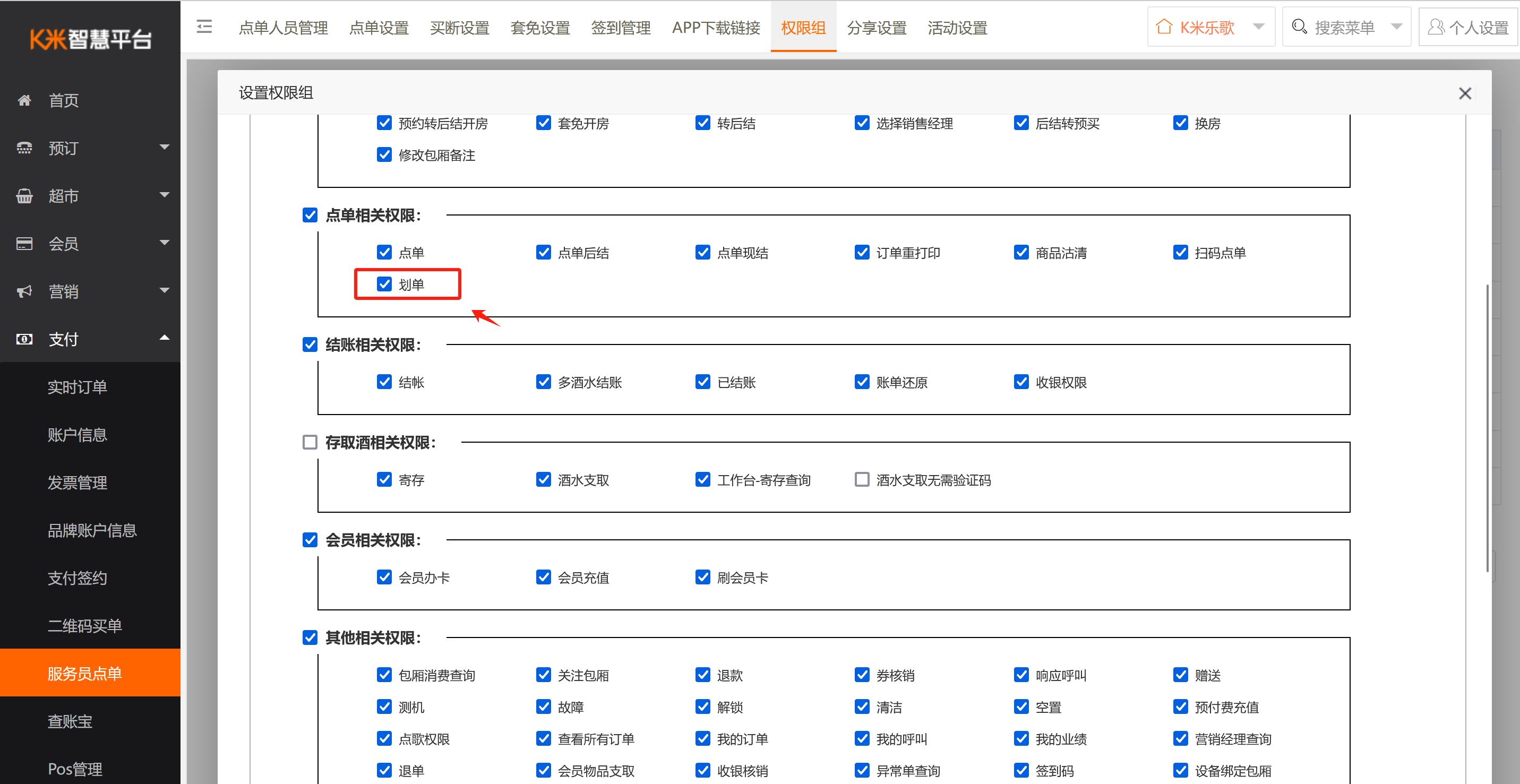Uncheck the 扫码点单 permission

1181,253
